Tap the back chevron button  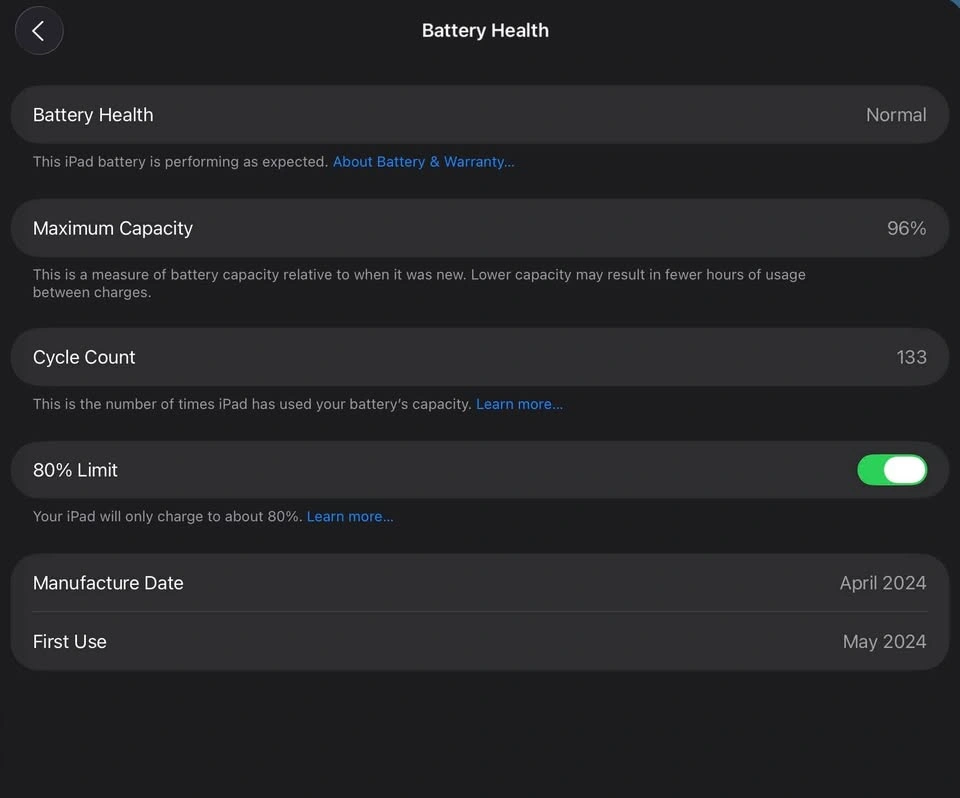pyautogui.click(x=39, y=31)
